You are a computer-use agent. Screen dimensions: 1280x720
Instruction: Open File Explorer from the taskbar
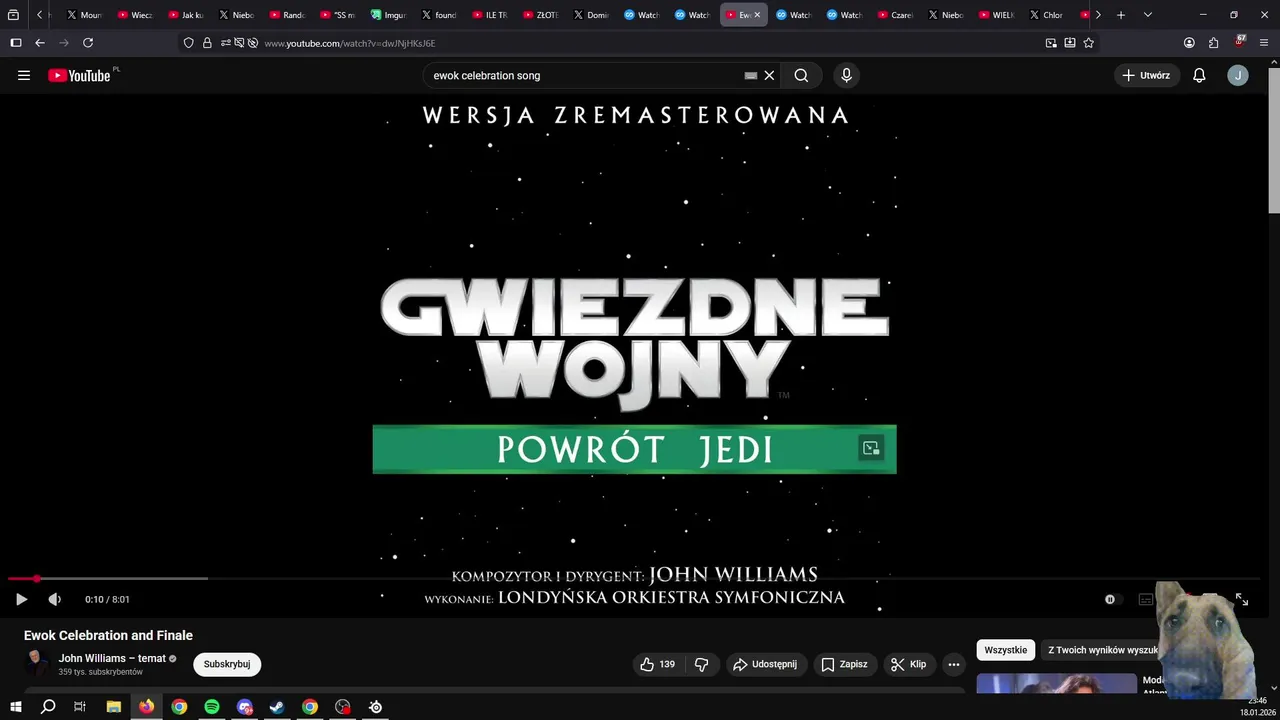[x=114, y=707]
